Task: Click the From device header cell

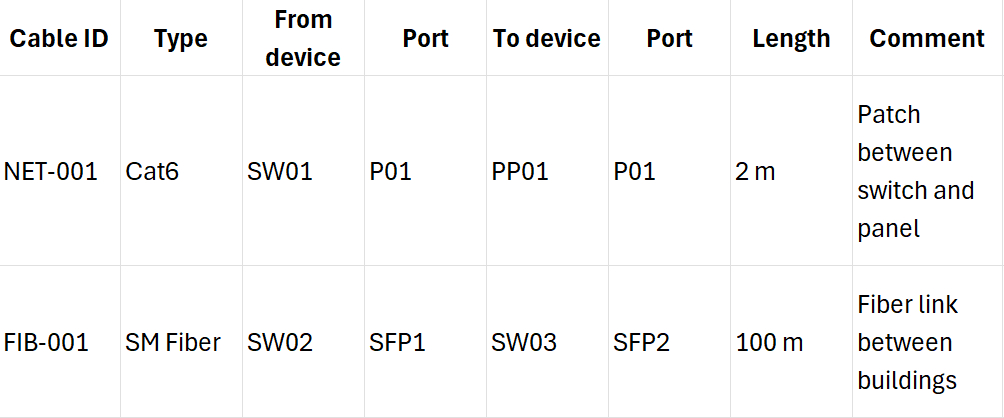Action: tap(302, 38)
